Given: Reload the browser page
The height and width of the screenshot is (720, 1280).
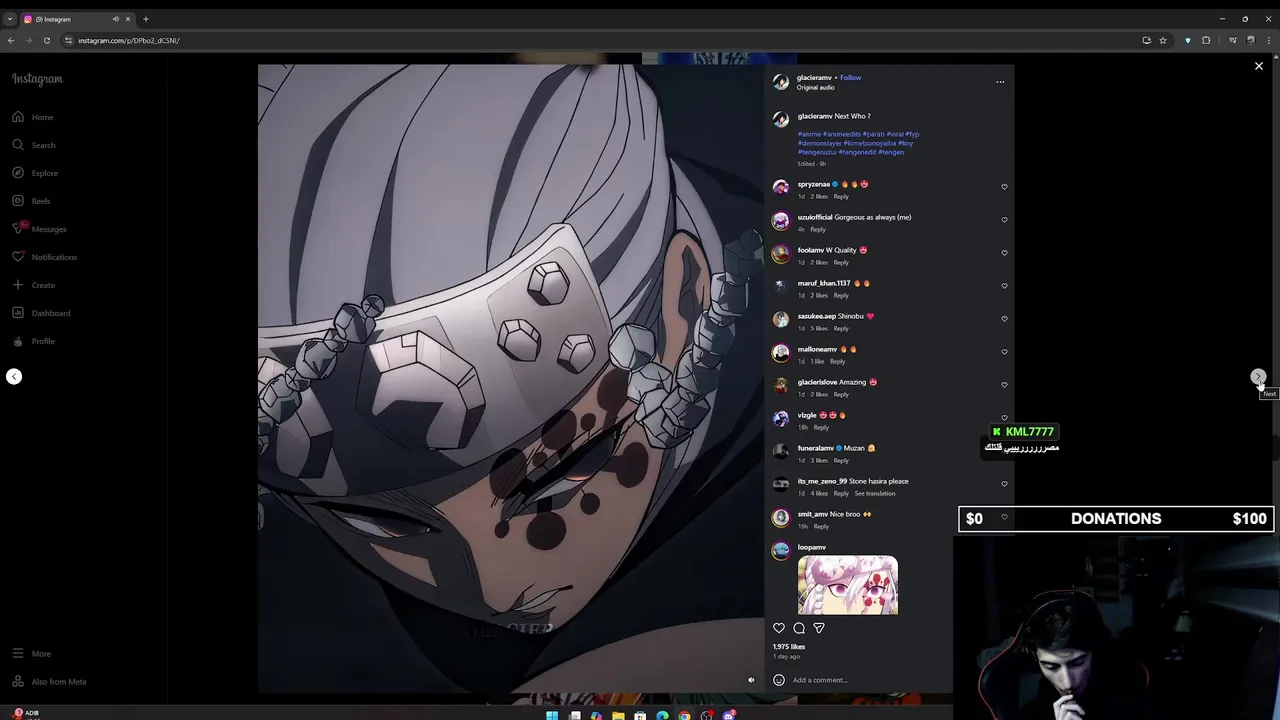Looking at the screenshot, I should tap(47, 40).
